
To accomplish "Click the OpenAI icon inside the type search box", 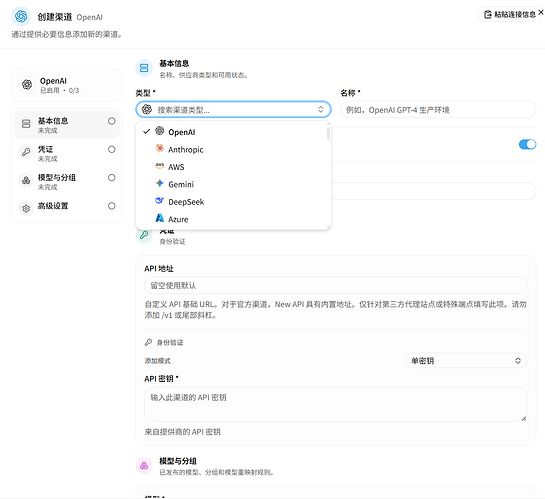I will [147, 109].
